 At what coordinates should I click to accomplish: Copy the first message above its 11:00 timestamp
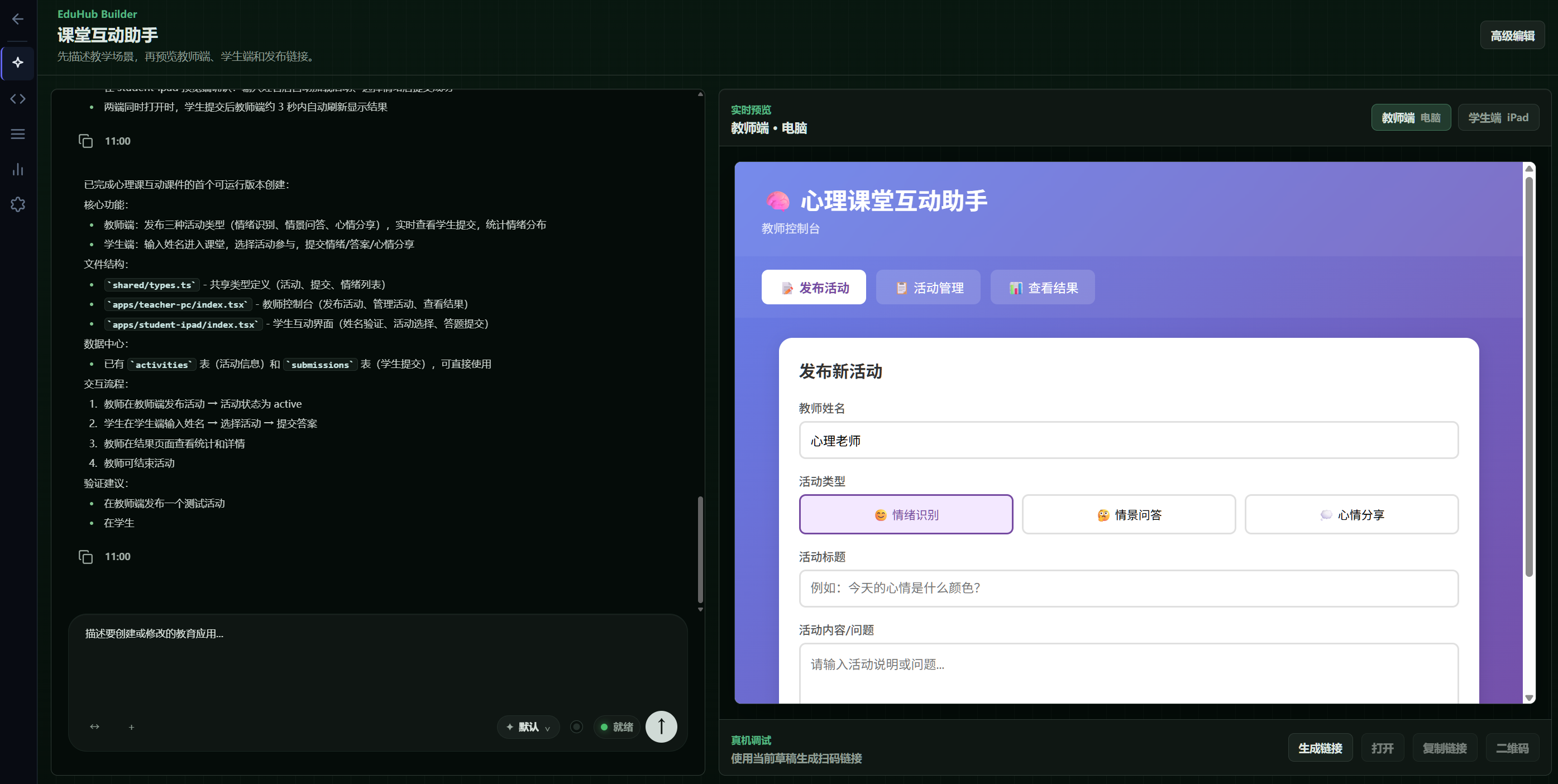(x=86, y=141)
